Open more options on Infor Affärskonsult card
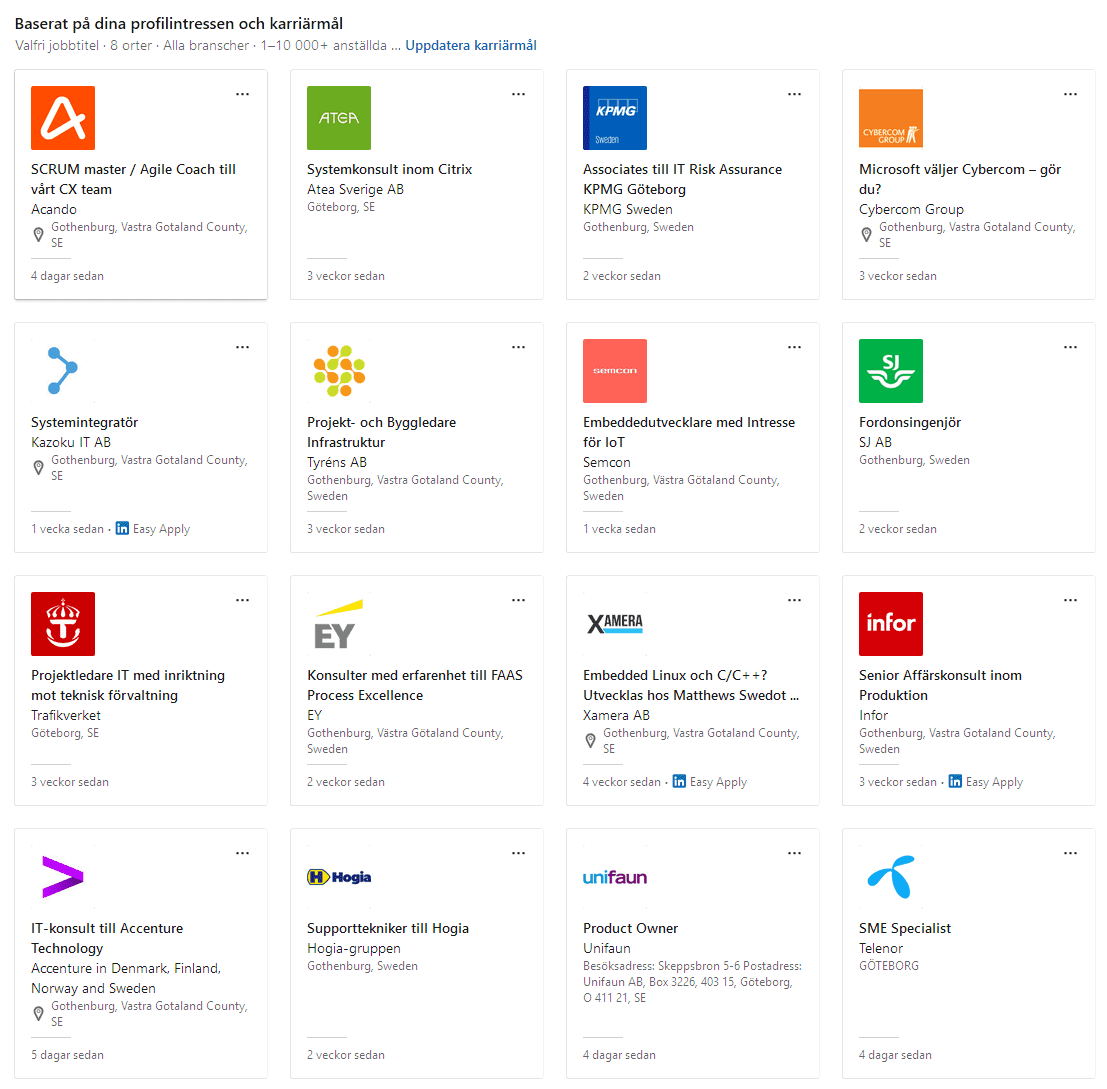The width and height of the screenshot is (1107, 1089). point(1070,600)
